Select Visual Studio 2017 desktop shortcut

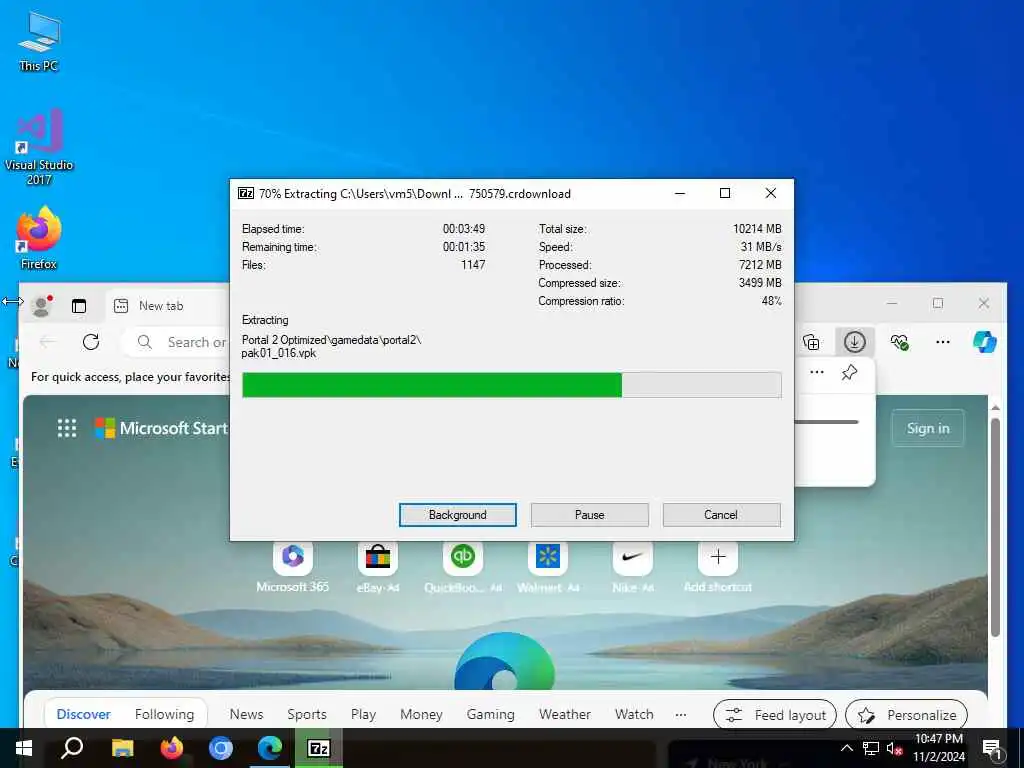[39, 147]
